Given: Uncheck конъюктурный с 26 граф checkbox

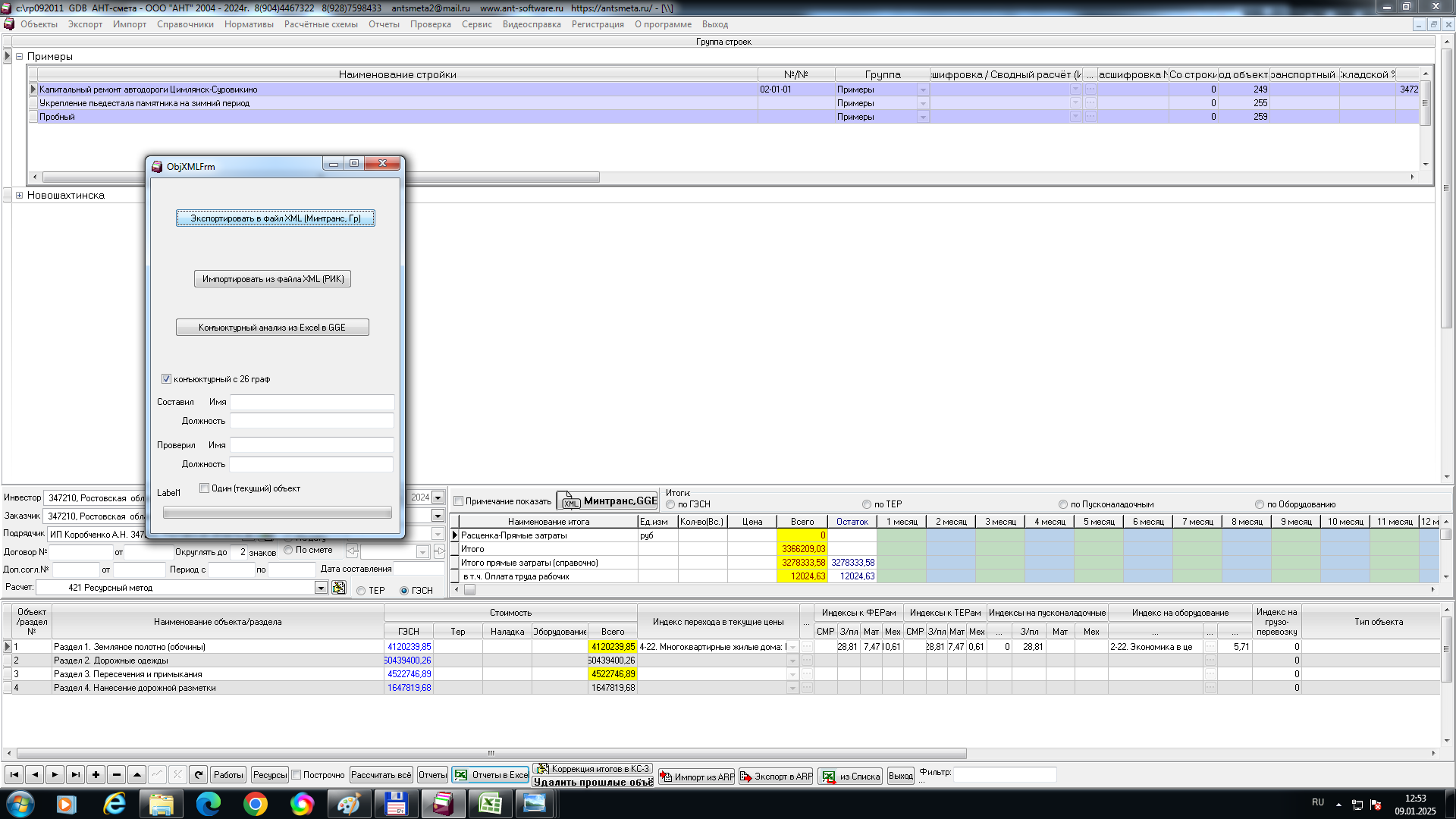Looking at the screenshot, I should click(166, 379).
